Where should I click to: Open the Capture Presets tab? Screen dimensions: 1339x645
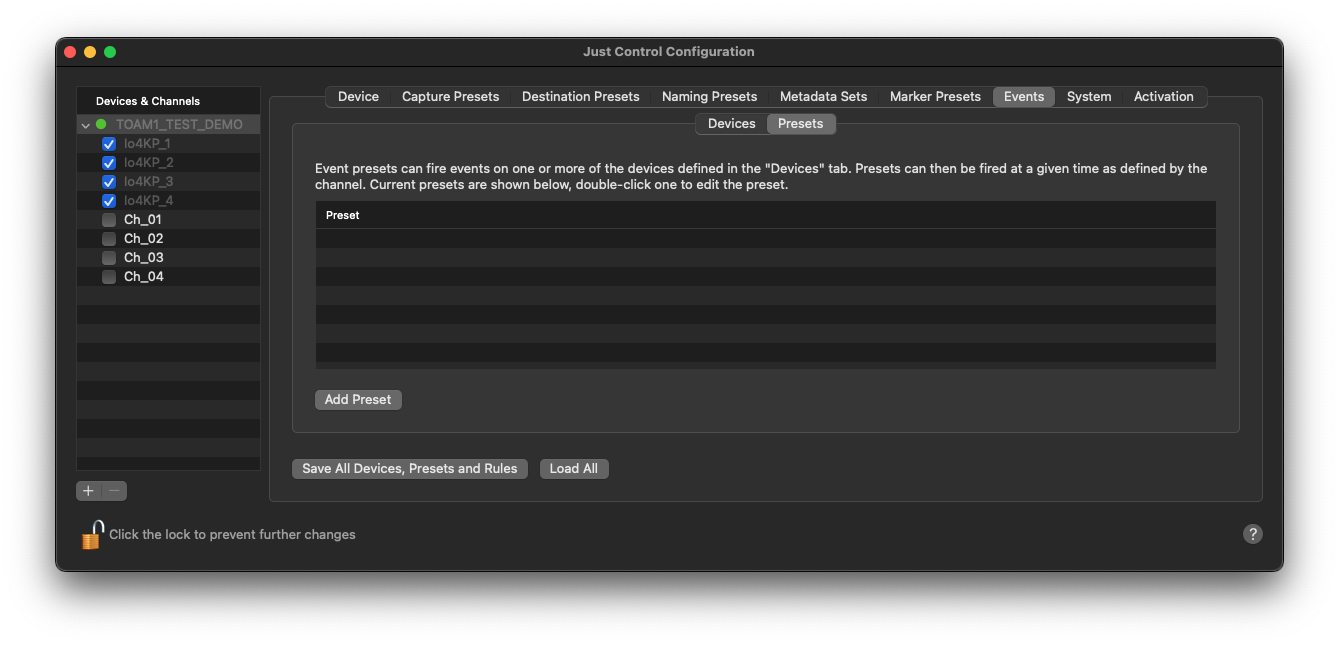[450, 97]
